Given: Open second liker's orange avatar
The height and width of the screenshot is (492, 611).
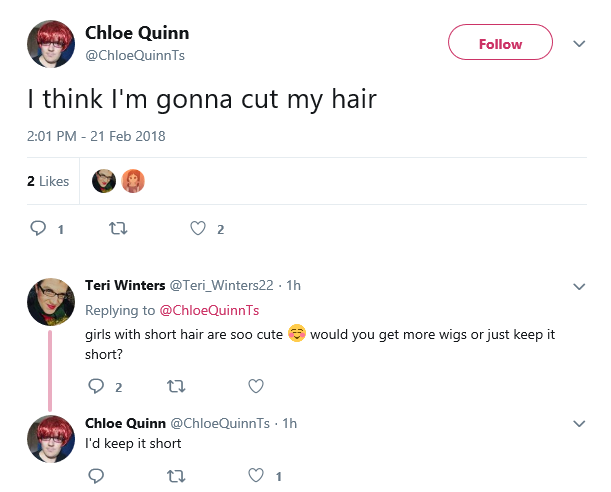Looking at the screenshot, I should click(133, 181).
